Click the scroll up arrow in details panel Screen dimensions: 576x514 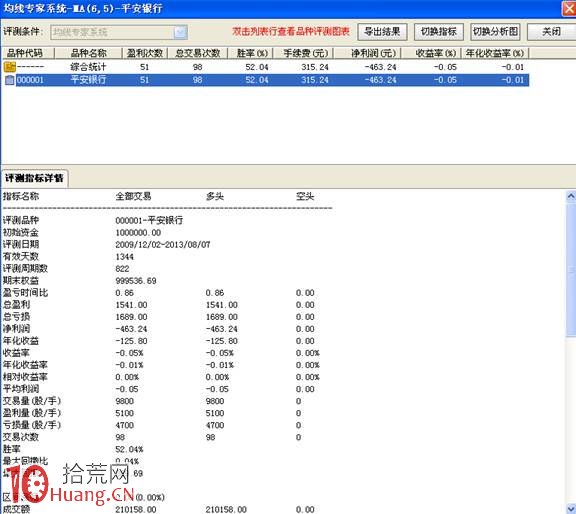click(571, 196)
